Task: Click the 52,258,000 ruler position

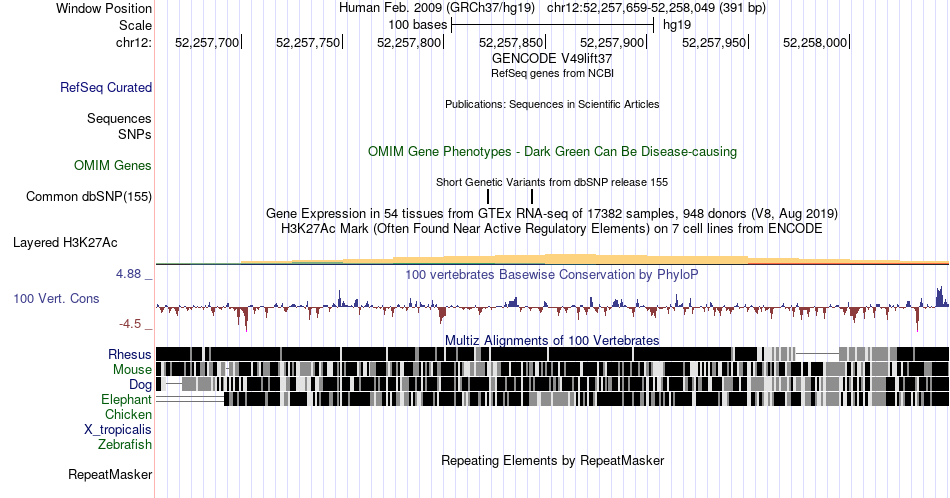Action: [x=816, y=42]
